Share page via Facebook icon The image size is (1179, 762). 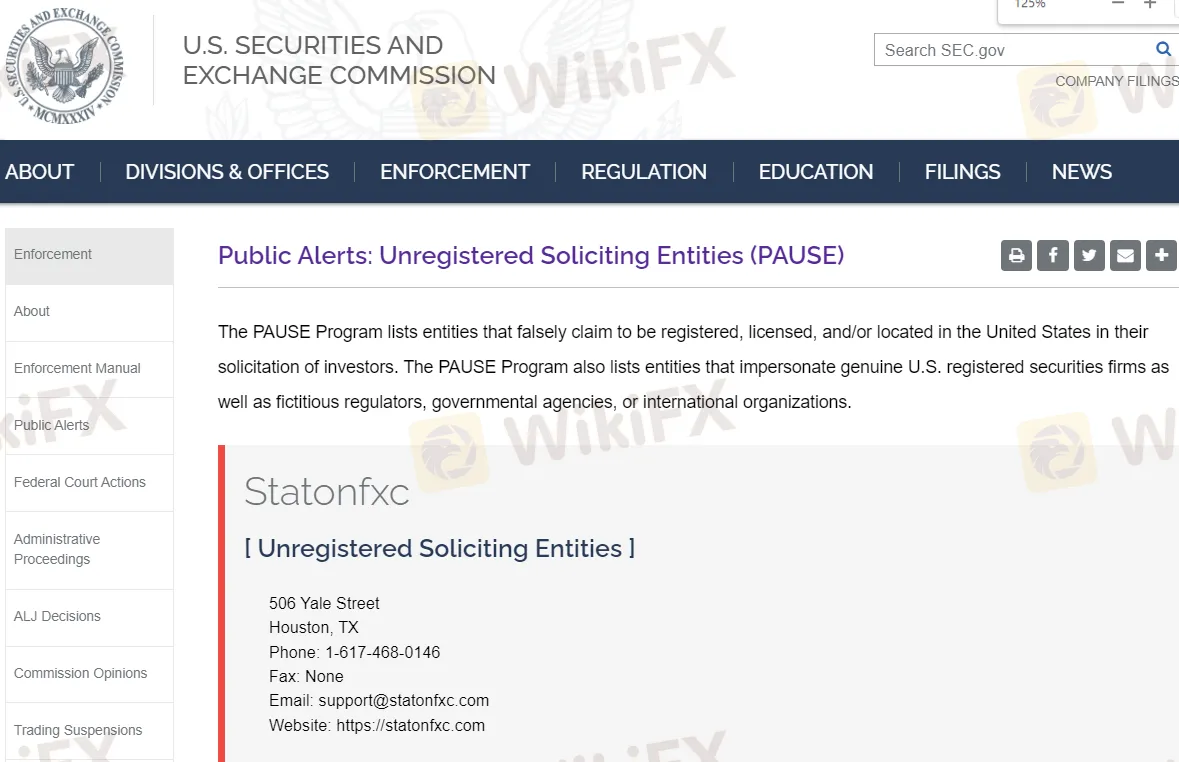1052,256
